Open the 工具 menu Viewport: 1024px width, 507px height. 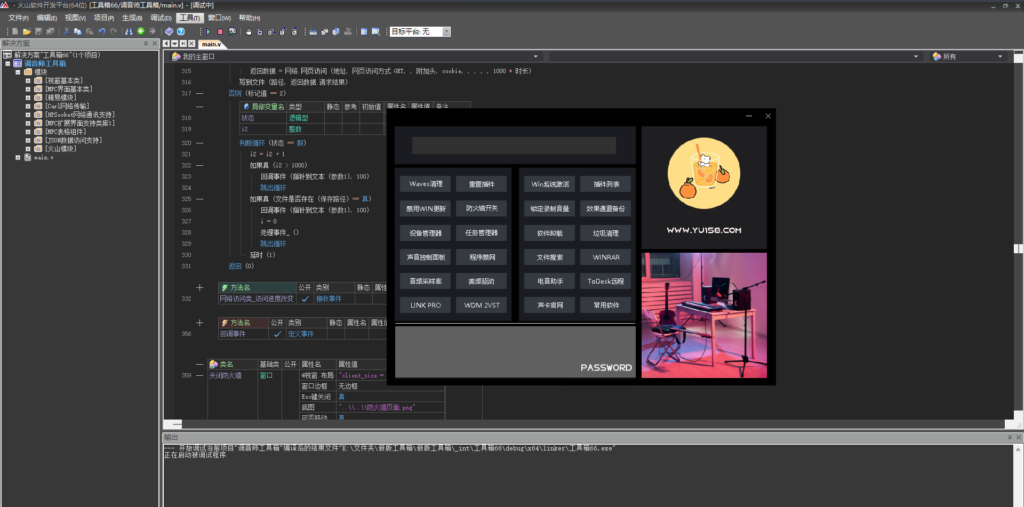point(187,18)
